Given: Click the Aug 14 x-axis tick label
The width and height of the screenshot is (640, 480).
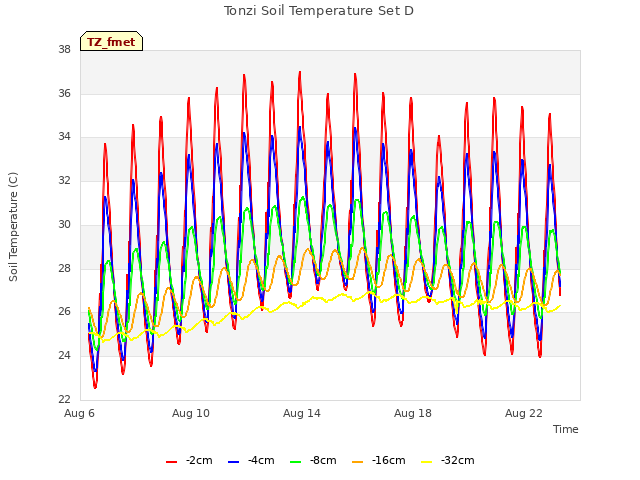Looking at the screenshot, I should click(x=302, y=413).
